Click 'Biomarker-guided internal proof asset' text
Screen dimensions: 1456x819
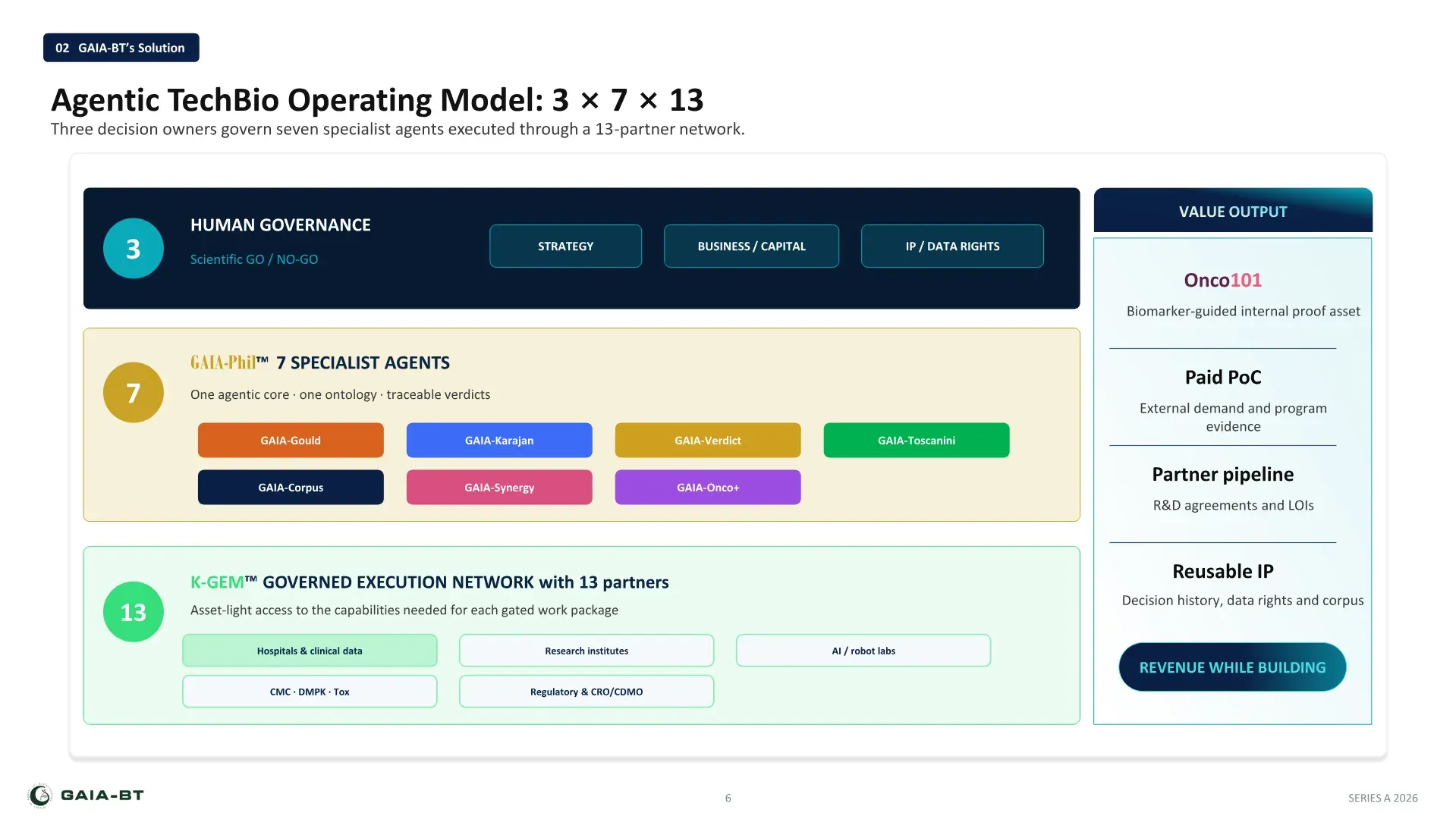[1244, 311]
